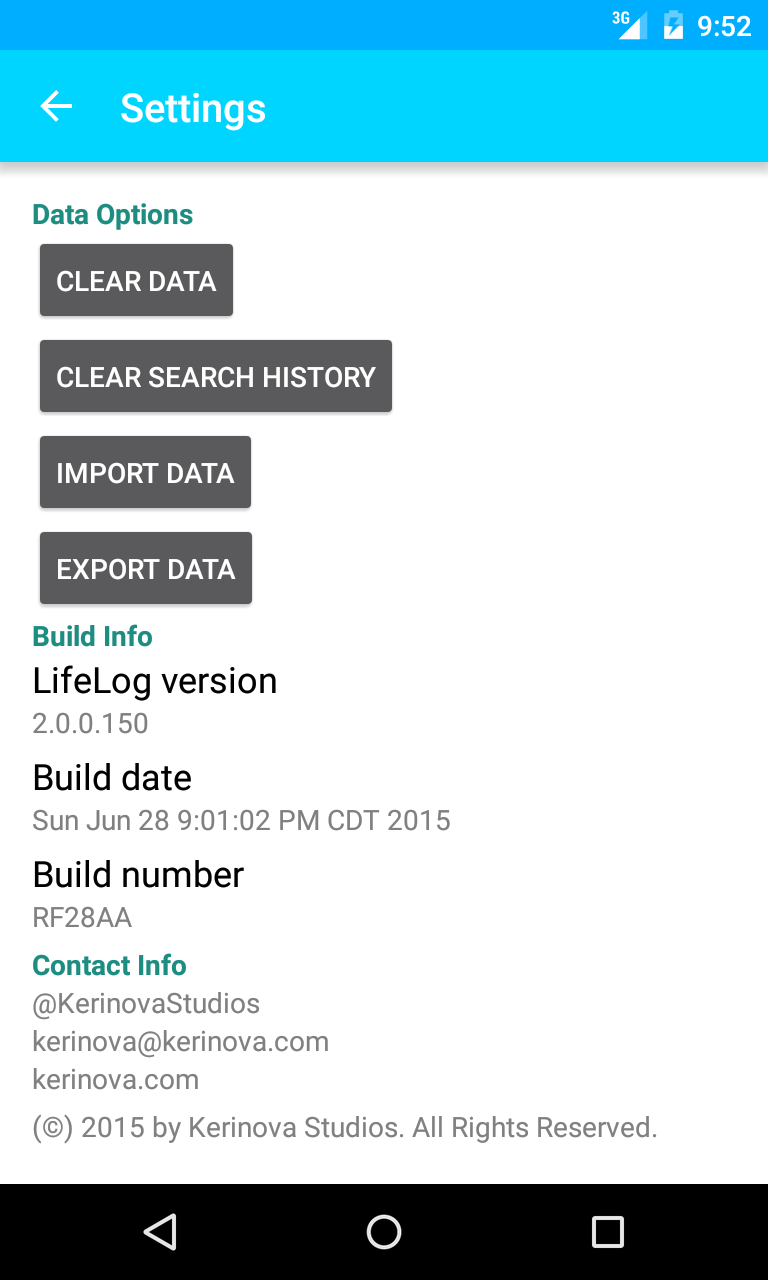This screenshot has height=1280, width=768.
Task: Open the kerinova.com website link
Action: 116,1079
